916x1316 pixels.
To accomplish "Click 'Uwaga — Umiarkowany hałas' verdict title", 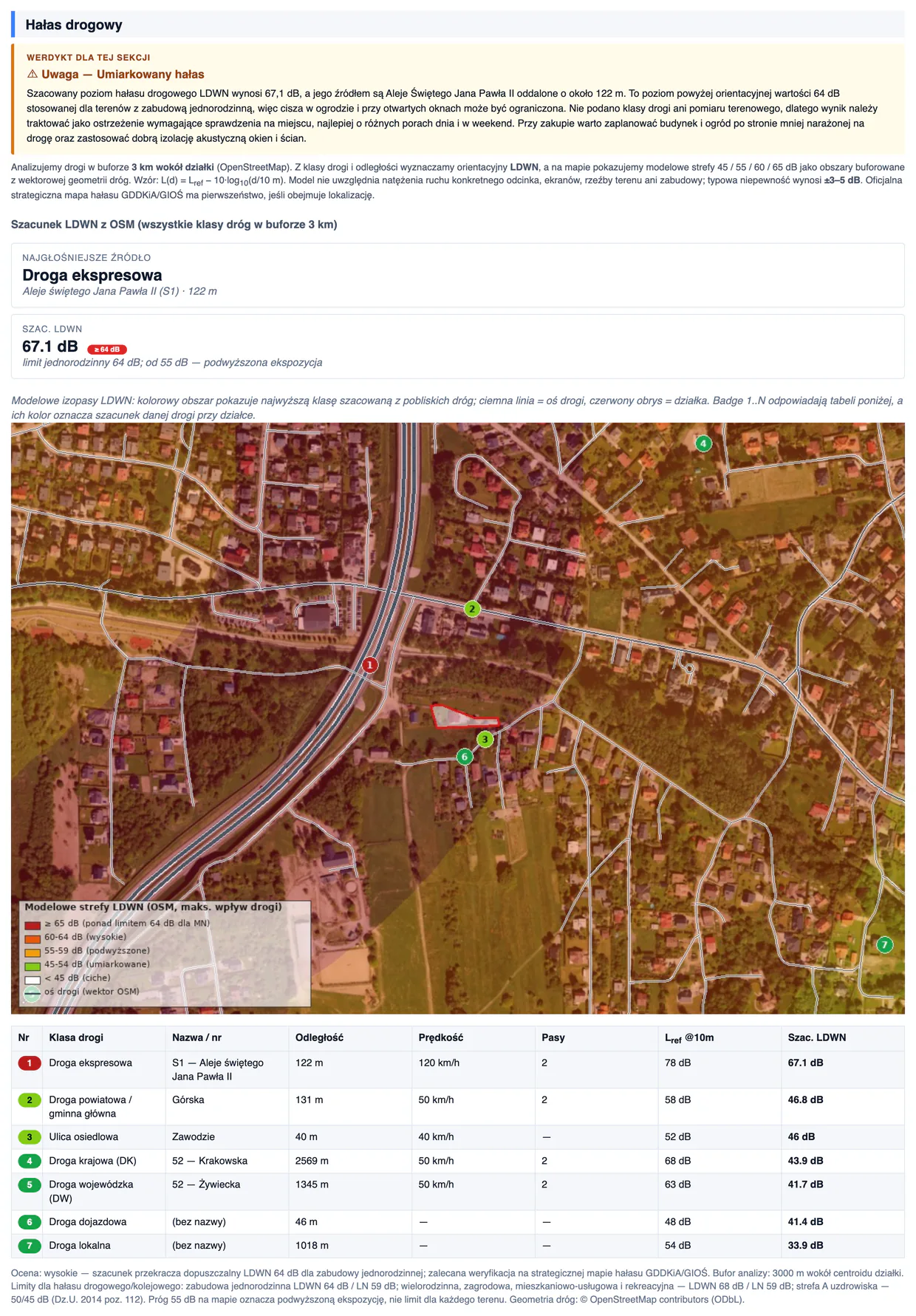I will coord(123,74).
